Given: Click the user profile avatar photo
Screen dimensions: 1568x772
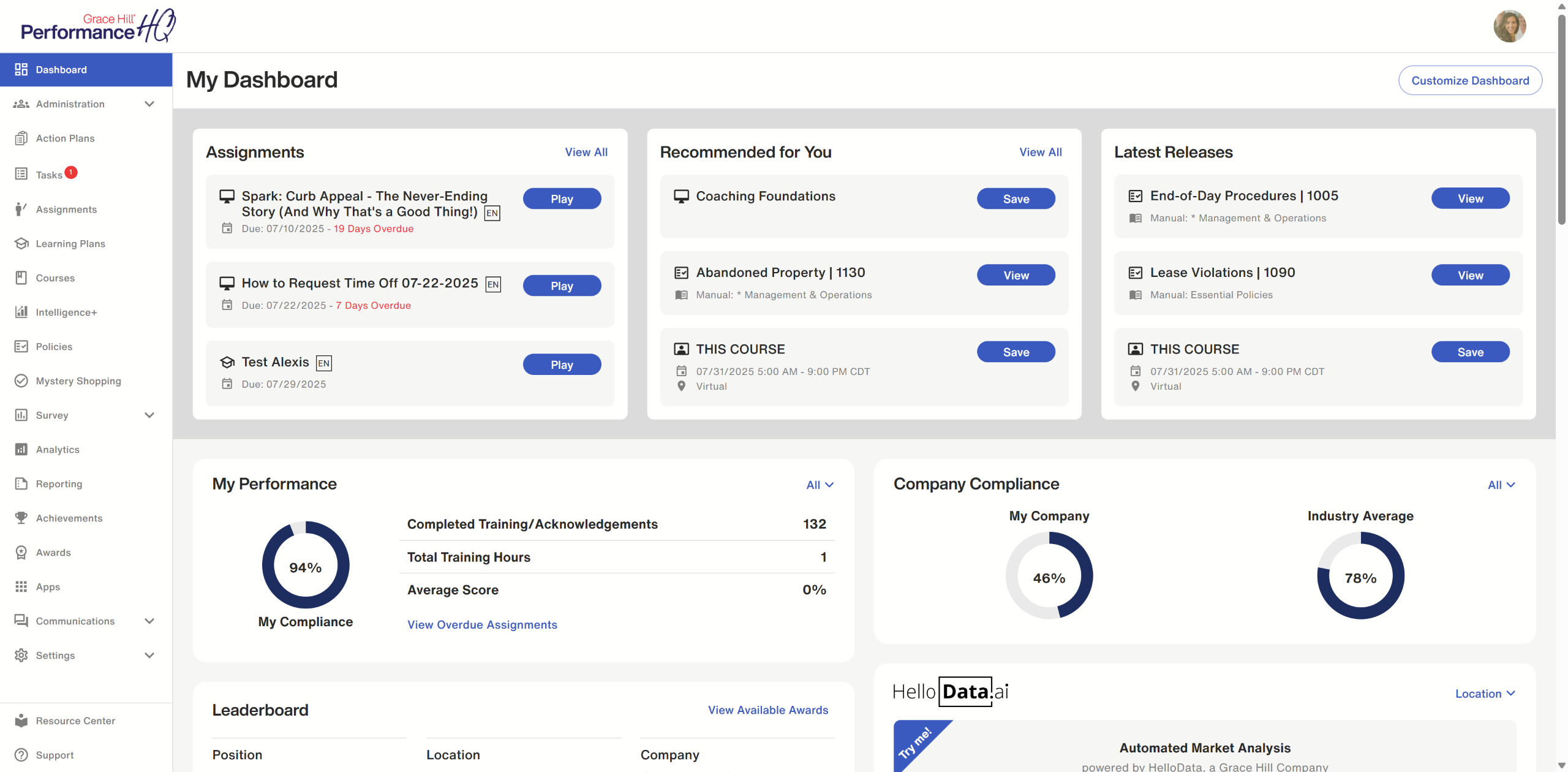Looking at the screenshot, I should pyautogui.click(x=1509, y=26).
